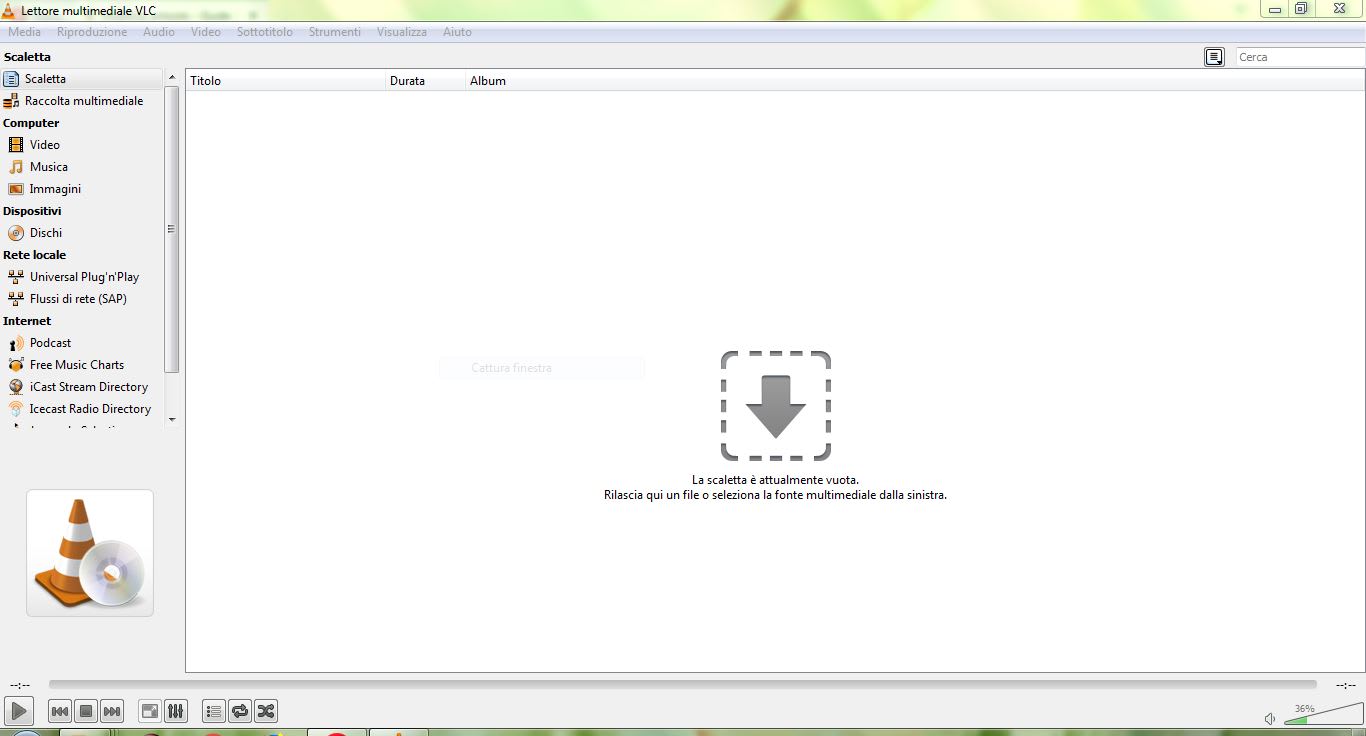Image resolution: width=1366 pixels, height=736 pixels.
Task: Restore down the VLC window
Action: [1301, 9]
